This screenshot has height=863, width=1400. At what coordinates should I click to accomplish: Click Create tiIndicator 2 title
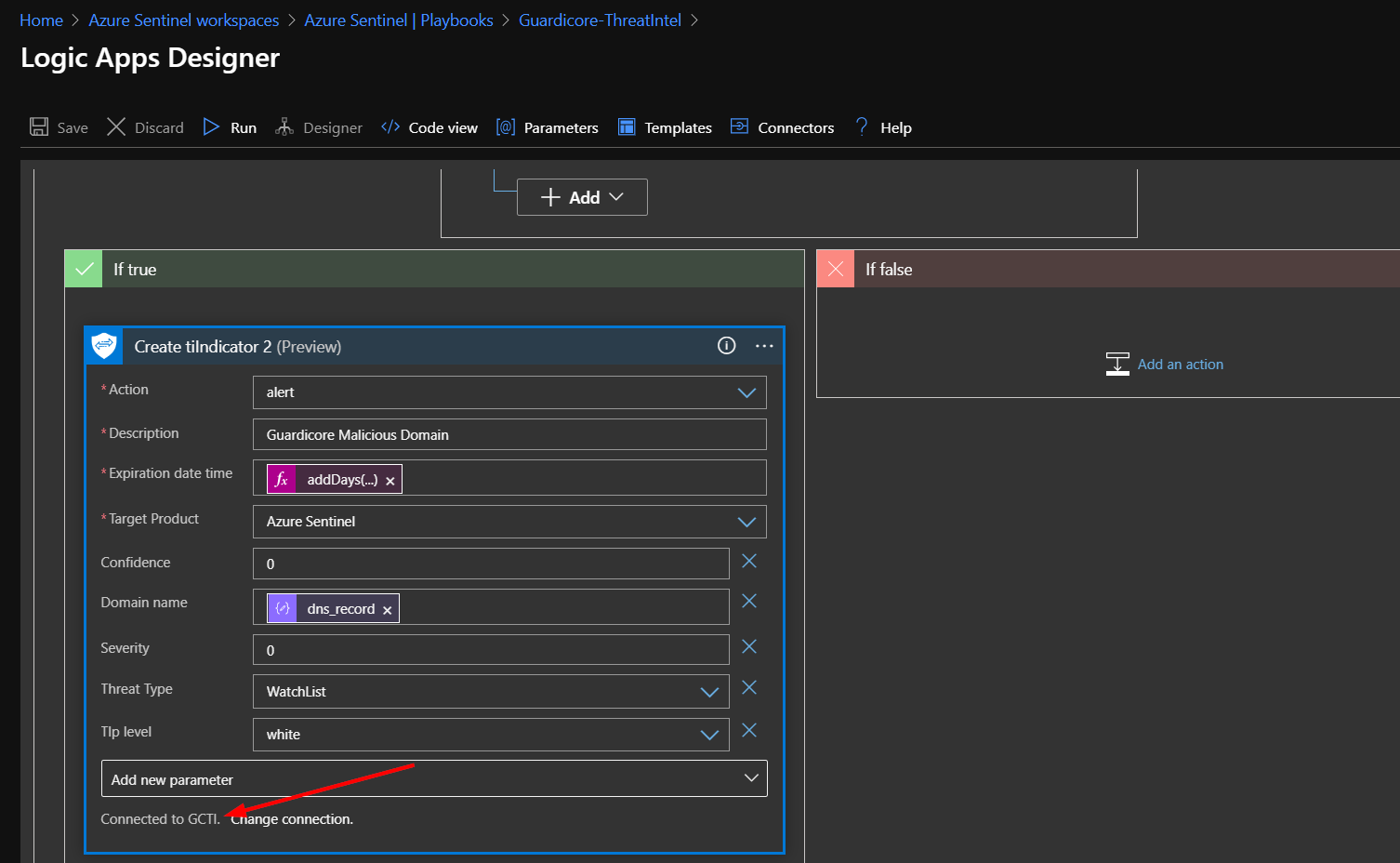click(x=238, y=347)
